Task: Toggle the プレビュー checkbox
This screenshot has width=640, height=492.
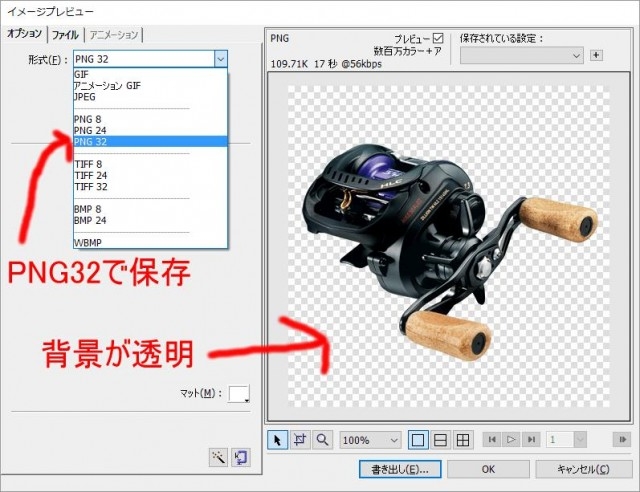Action: point(438,38)
